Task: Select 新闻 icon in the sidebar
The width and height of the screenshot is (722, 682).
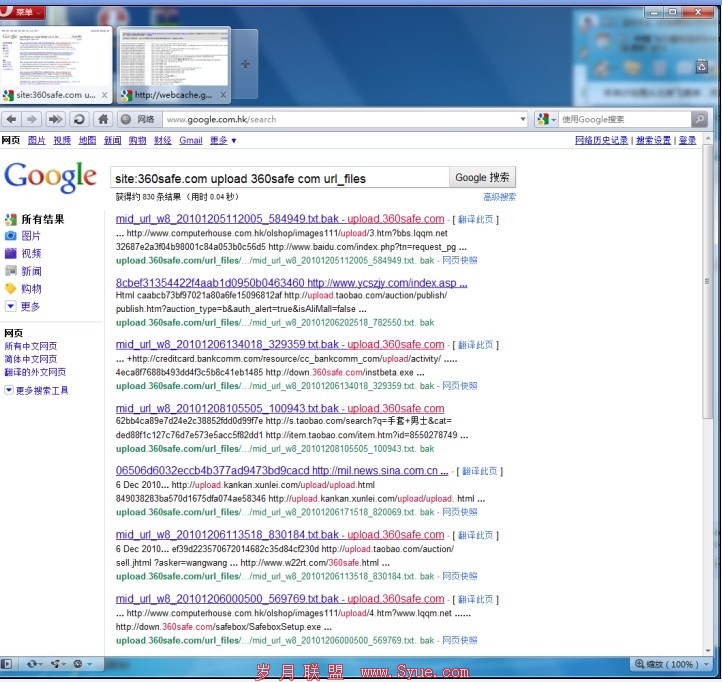Action: pyautogui.click(x=11, y=271)
